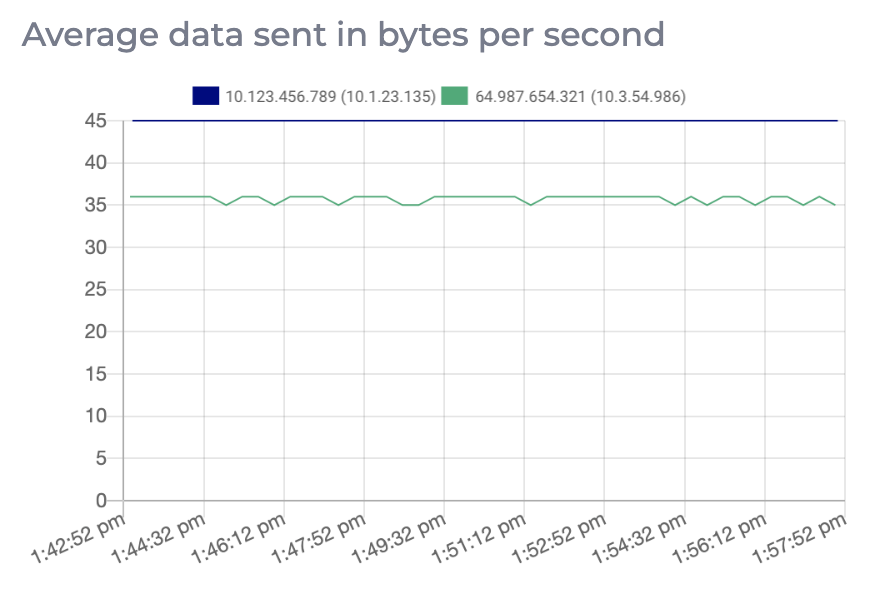Click the green legend color box
876x590 pixels.
coord(455,96)
